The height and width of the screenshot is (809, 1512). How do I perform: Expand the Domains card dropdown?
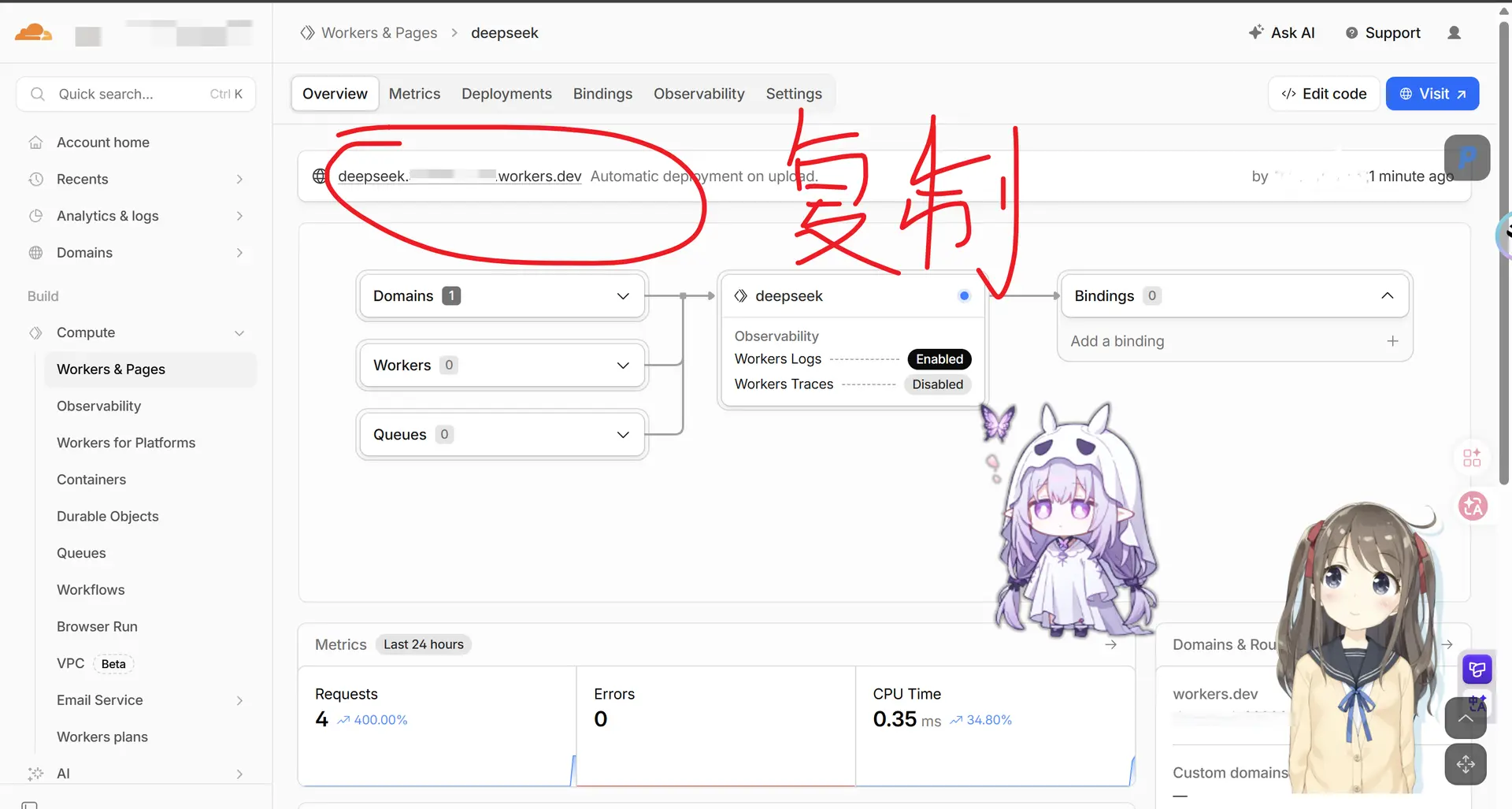623,296
